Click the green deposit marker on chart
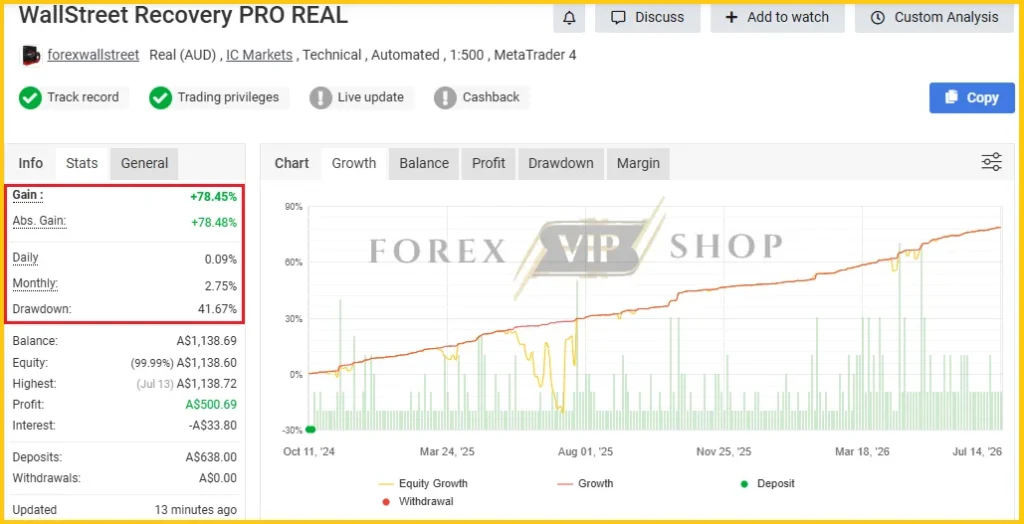This screenshot has height=524, width=1024. (x=311, y=429)
